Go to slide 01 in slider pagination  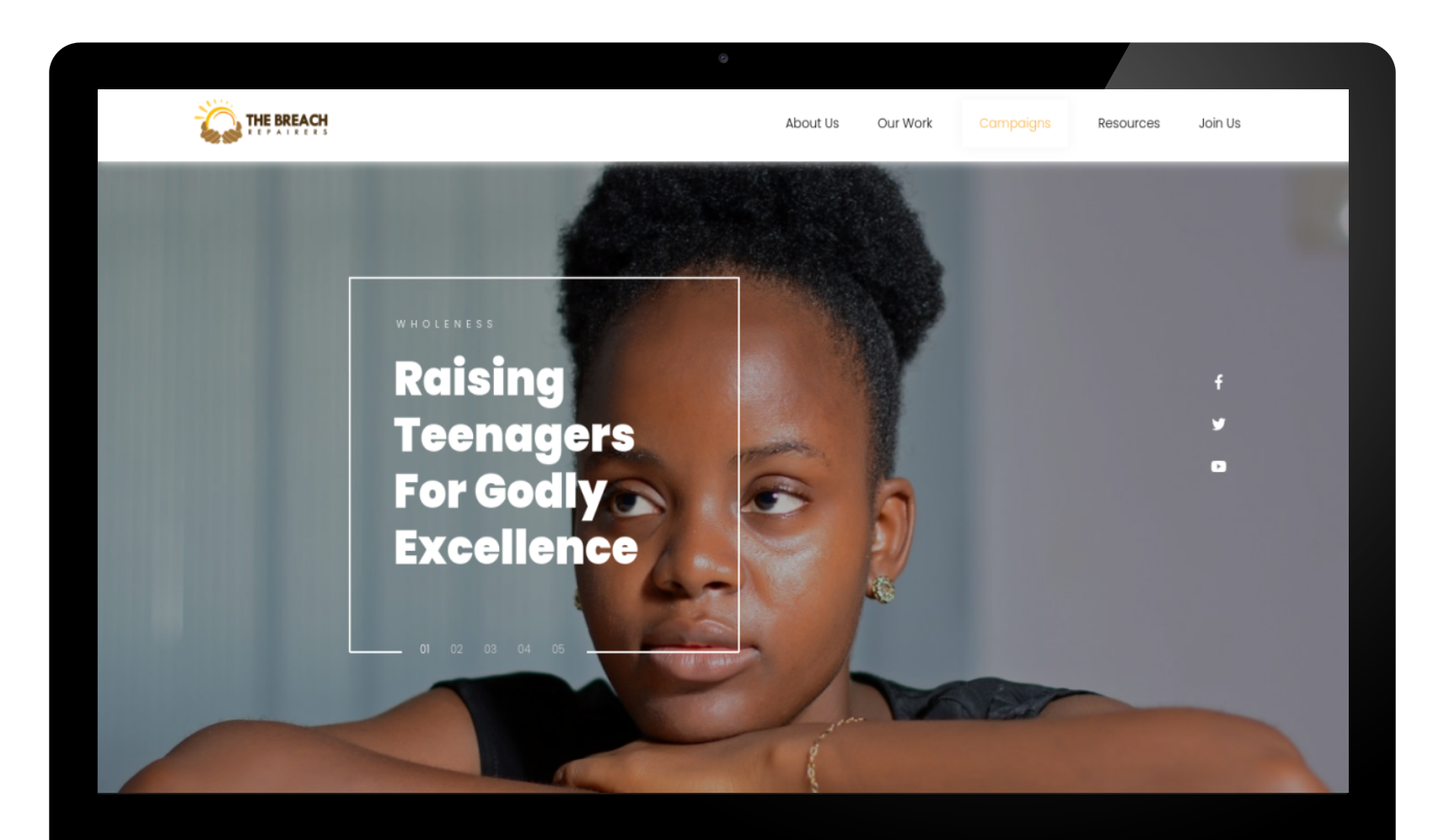(x=425, y=649)
